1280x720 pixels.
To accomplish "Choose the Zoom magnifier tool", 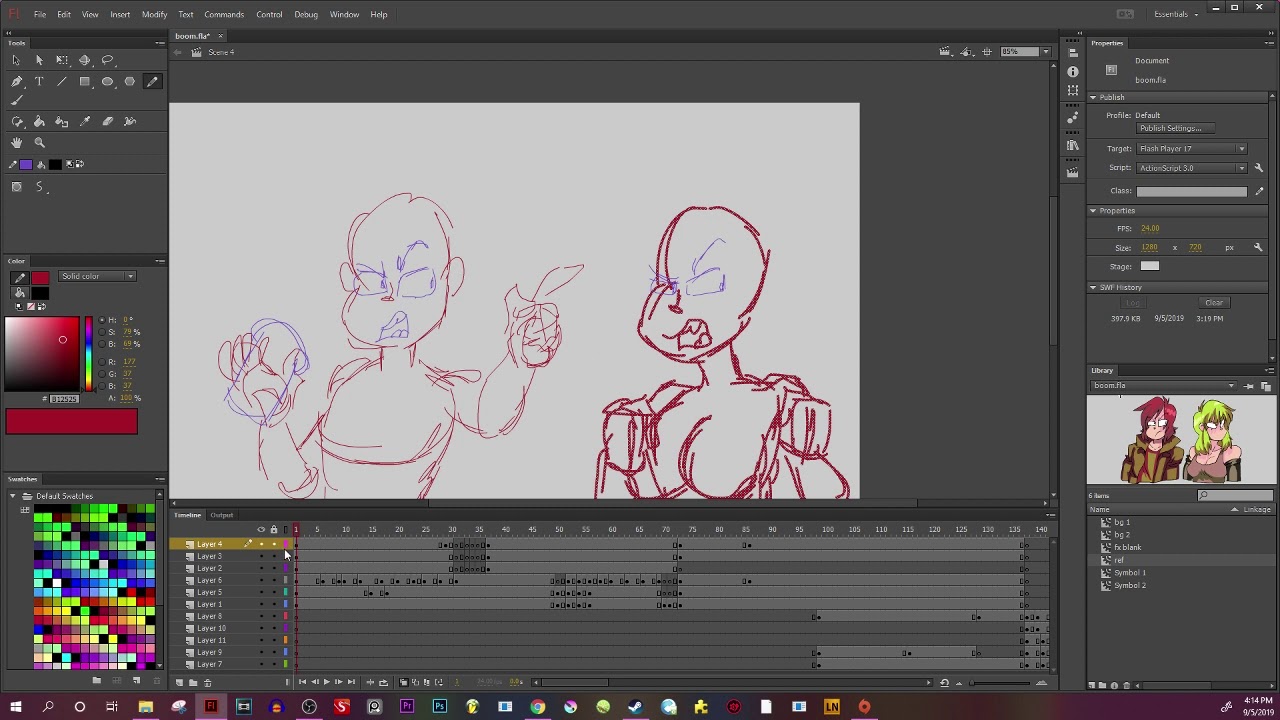I will (x=39, y=143).
